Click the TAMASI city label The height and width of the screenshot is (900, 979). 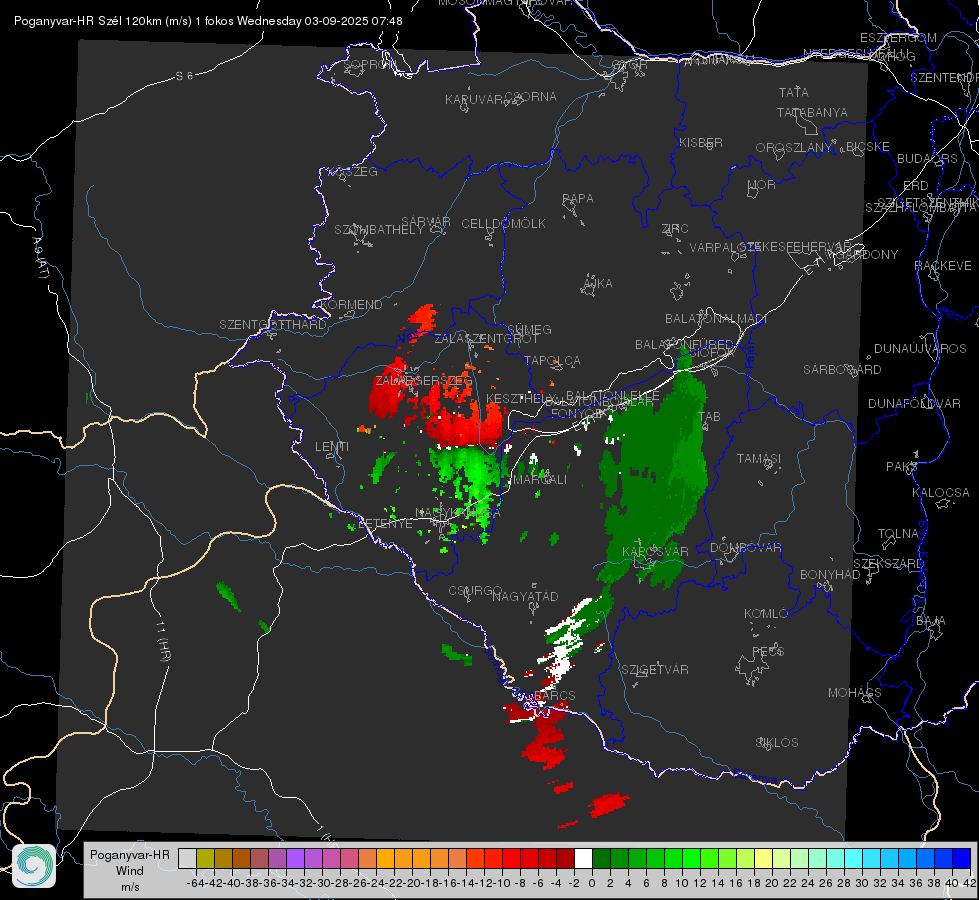tap(759, 458)
